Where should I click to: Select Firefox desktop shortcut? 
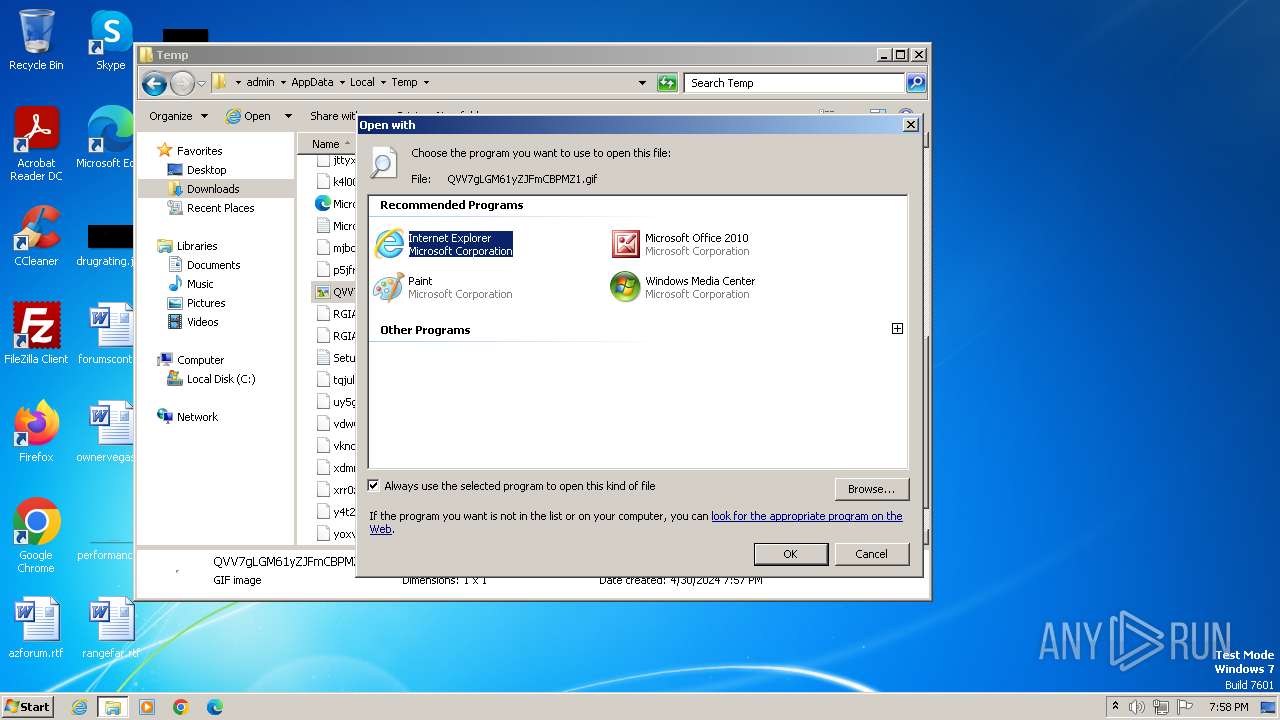click(x=36, y=432)
